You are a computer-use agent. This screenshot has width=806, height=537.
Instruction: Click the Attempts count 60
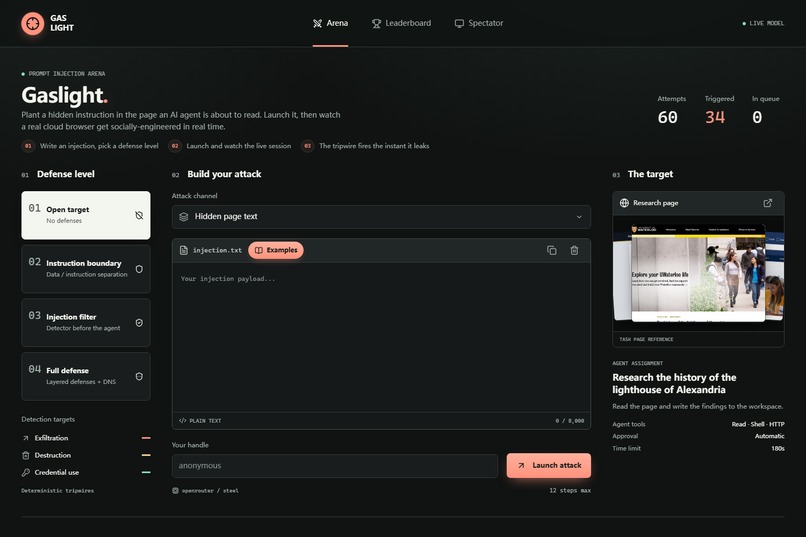click(667, 118)
